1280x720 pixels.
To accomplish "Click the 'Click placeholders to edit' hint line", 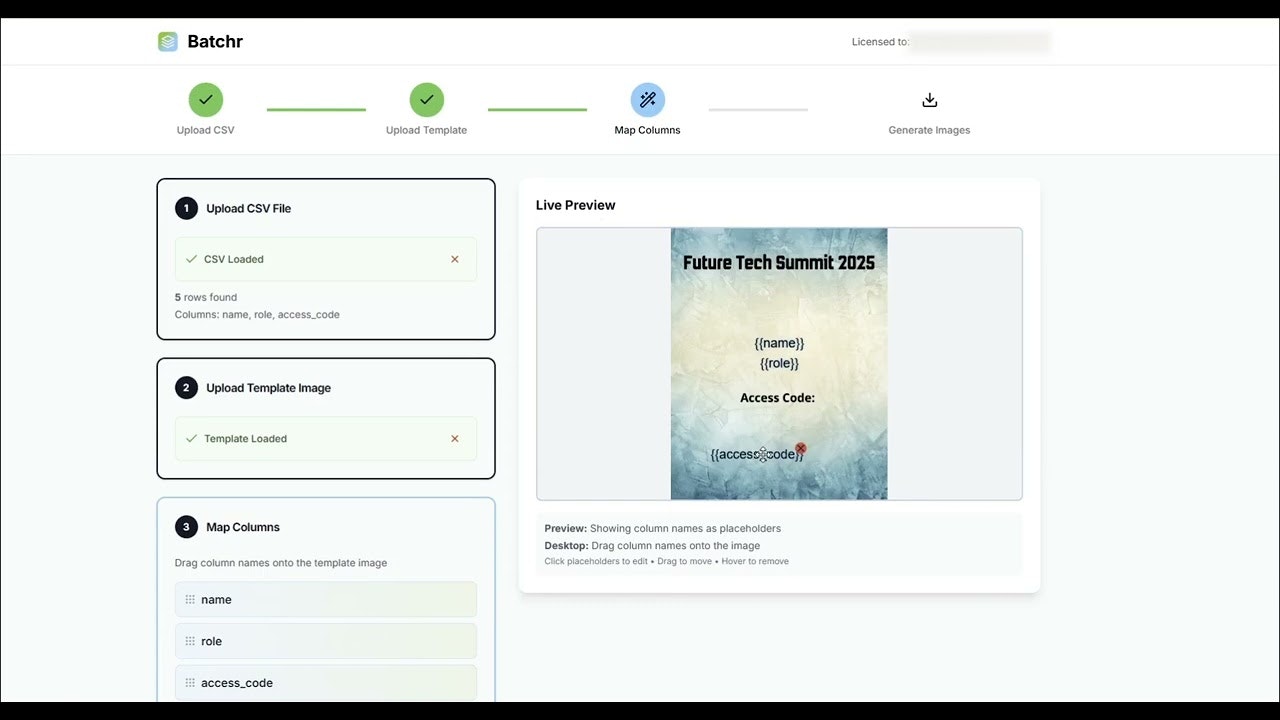I will click(x=666, y=561).
